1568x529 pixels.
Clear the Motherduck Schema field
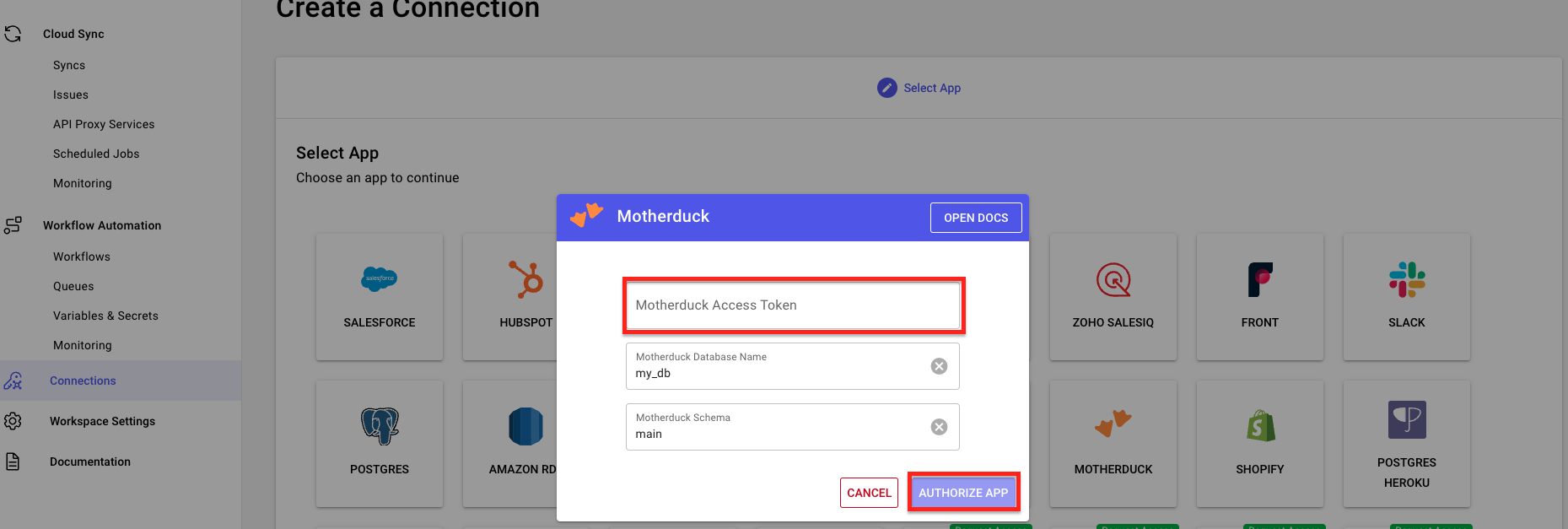[939, 427]
